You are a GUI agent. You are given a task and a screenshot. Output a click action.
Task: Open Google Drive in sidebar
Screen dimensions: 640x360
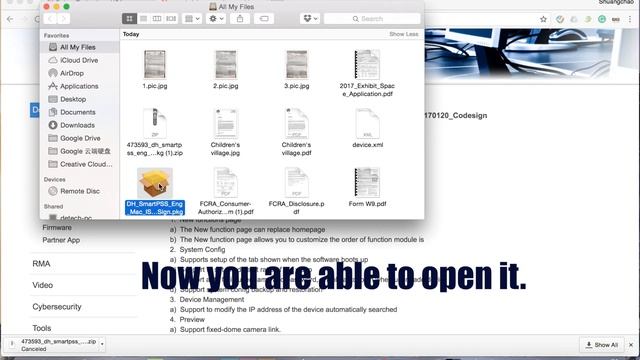tap(80, 138)
